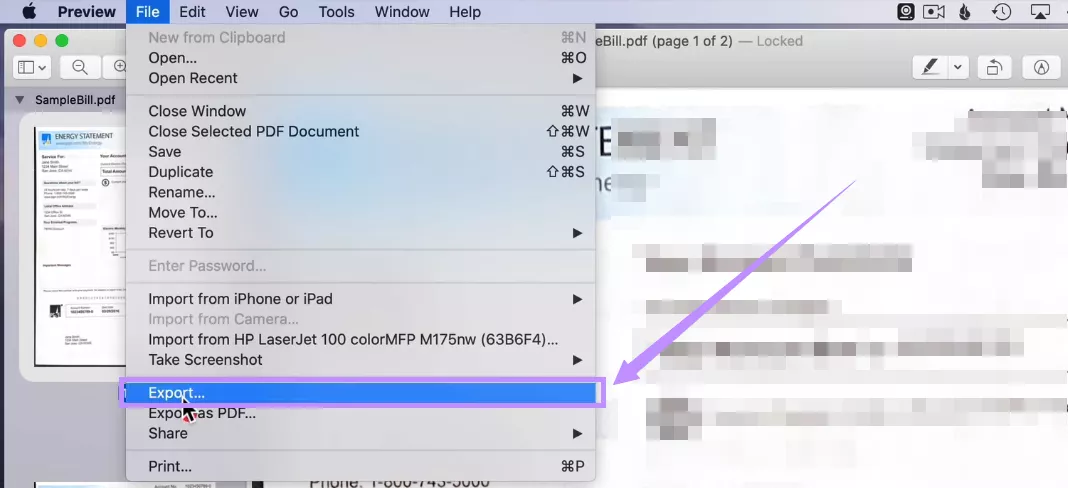The image size is (1068, 488).
Task: Click the rotate page icon
Action: tap(994, 67)
